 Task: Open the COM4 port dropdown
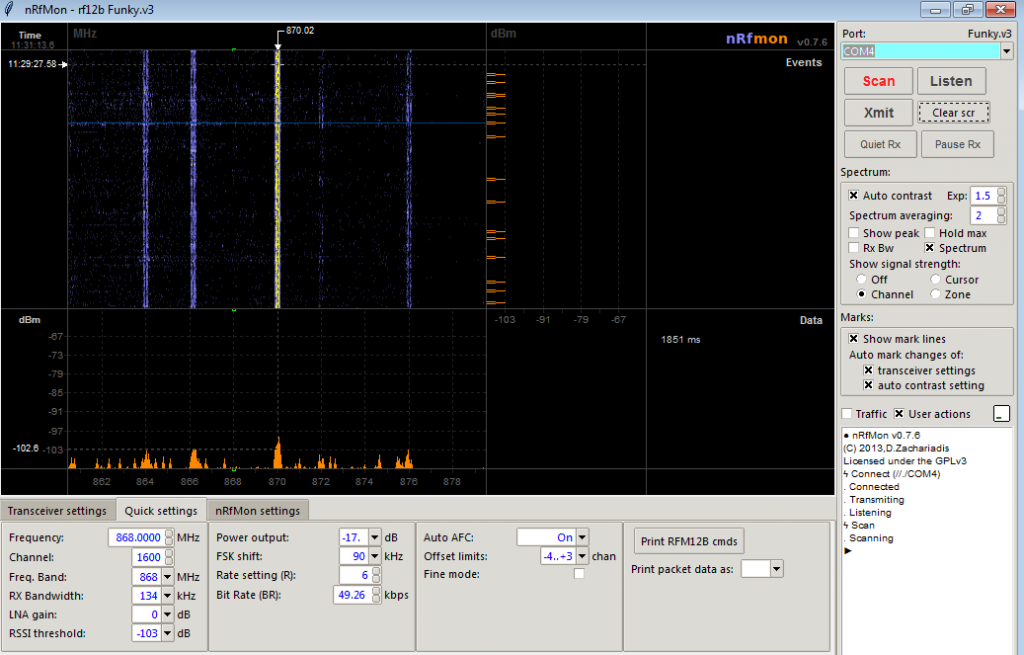click(1006, 51)
